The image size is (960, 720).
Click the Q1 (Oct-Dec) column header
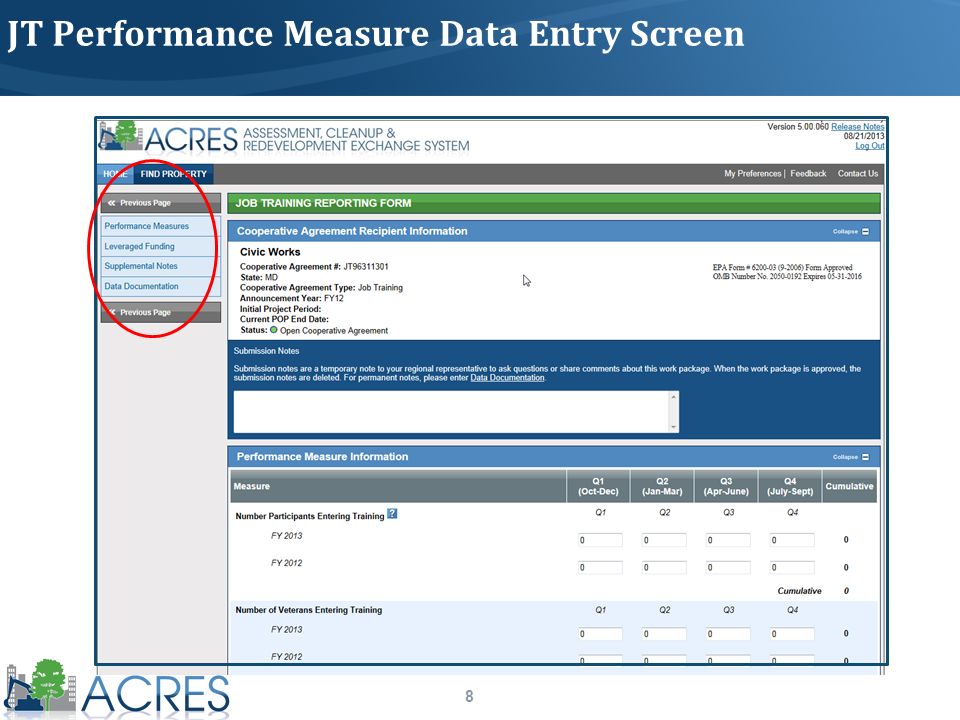tap(598, 486)
